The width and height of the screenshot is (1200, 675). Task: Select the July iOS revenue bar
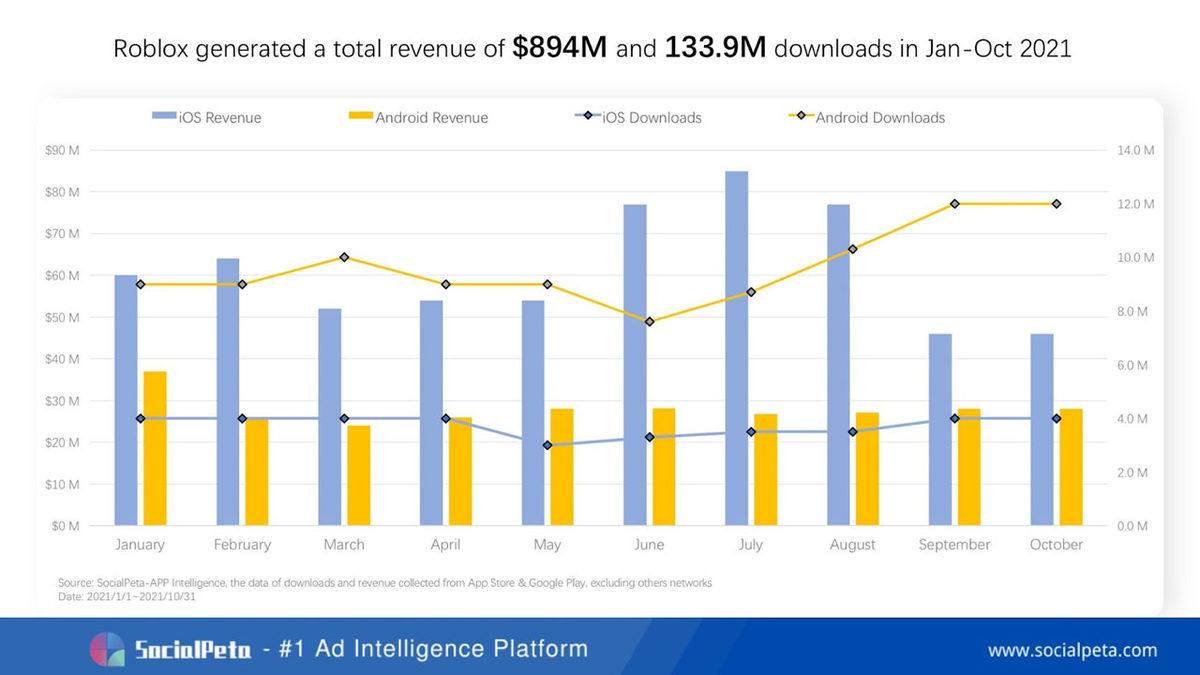click(x=736, y=348)
